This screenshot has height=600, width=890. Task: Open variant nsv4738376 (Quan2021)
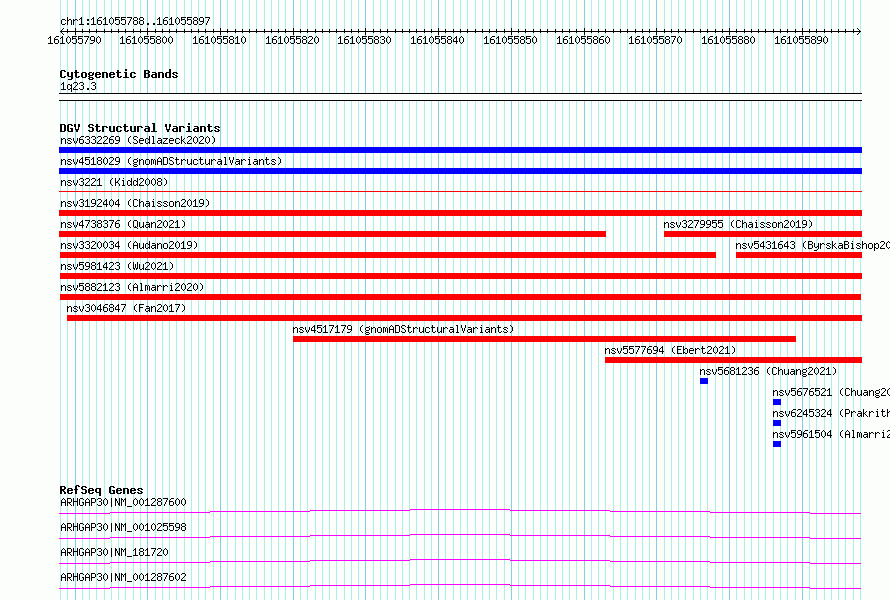point(123,224)
